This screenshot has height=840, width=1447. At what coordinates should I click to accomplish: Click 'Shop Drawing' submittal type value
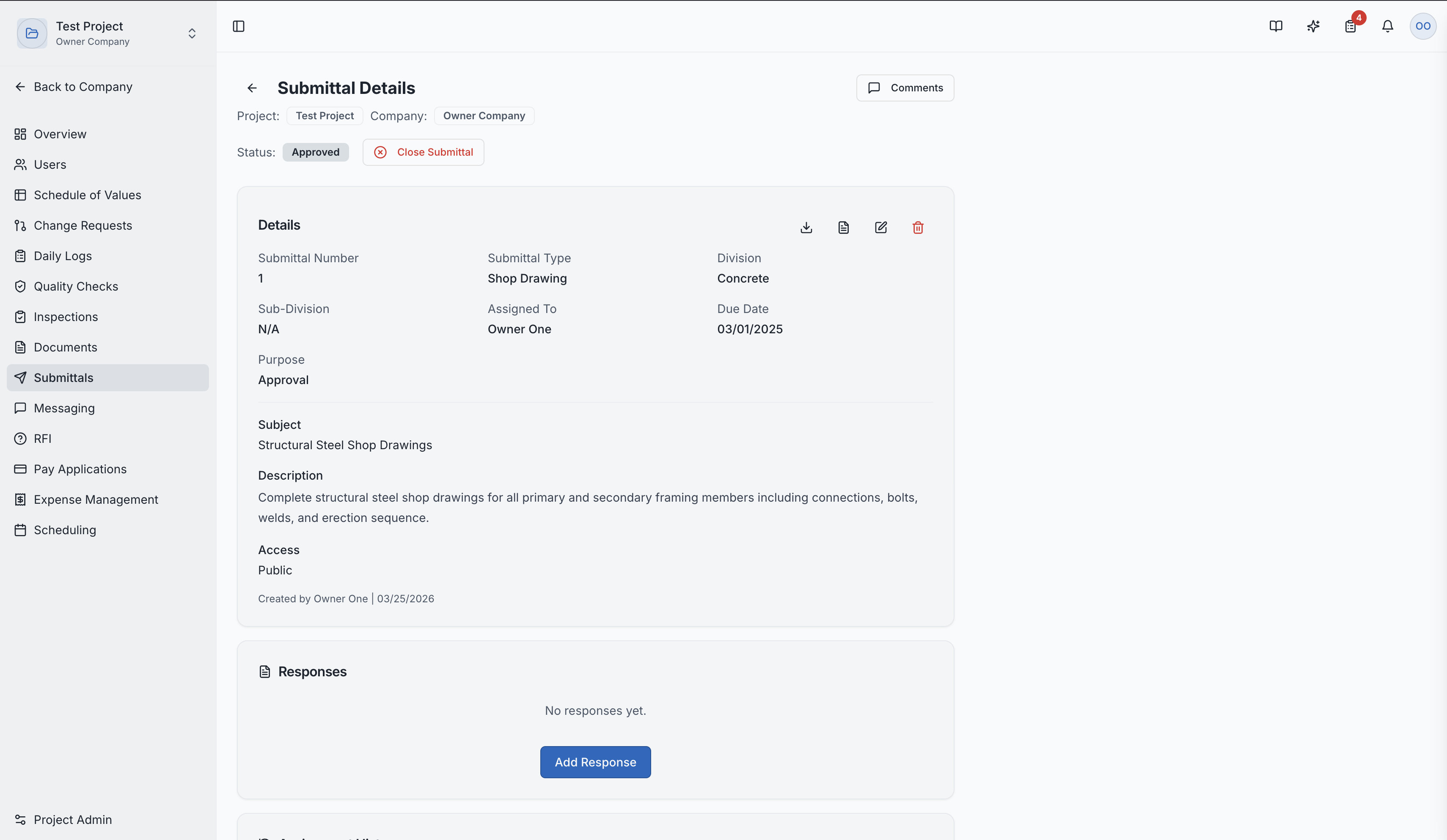(x=527, y=278)
